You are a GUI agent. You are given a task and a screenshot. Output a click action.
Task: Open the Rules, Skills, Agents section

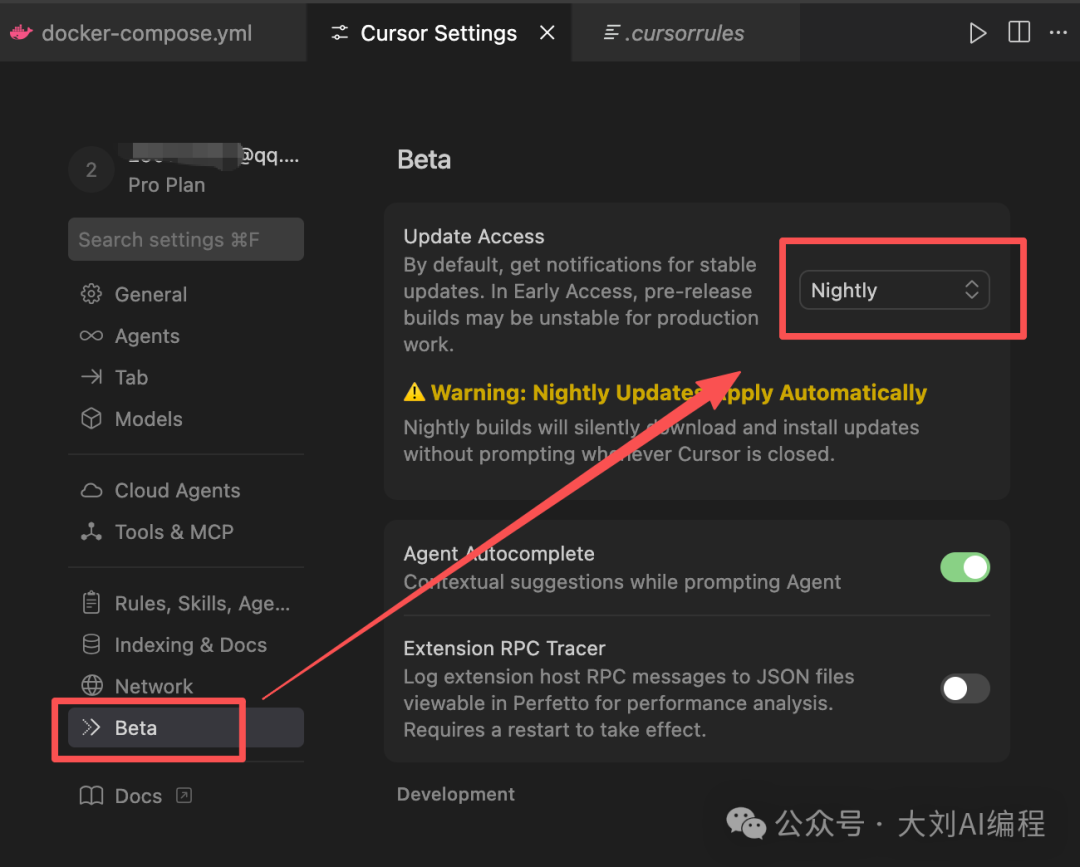tap(201, 603)
